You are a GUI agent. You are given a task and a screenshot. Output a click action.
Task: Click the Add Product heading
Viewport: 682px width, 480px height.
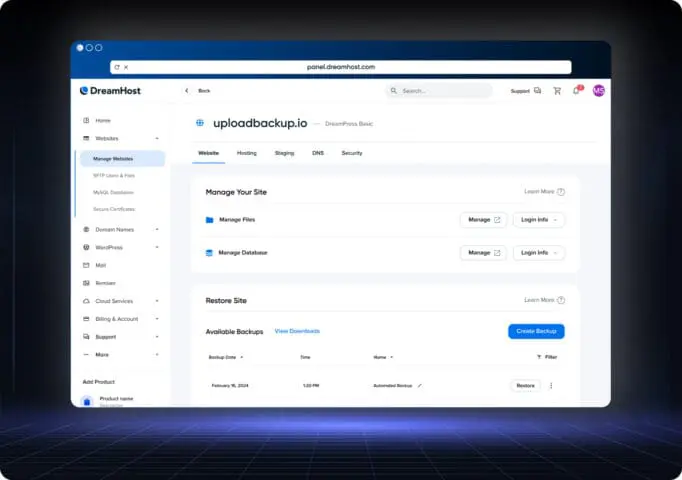click(x=99, y=382)
